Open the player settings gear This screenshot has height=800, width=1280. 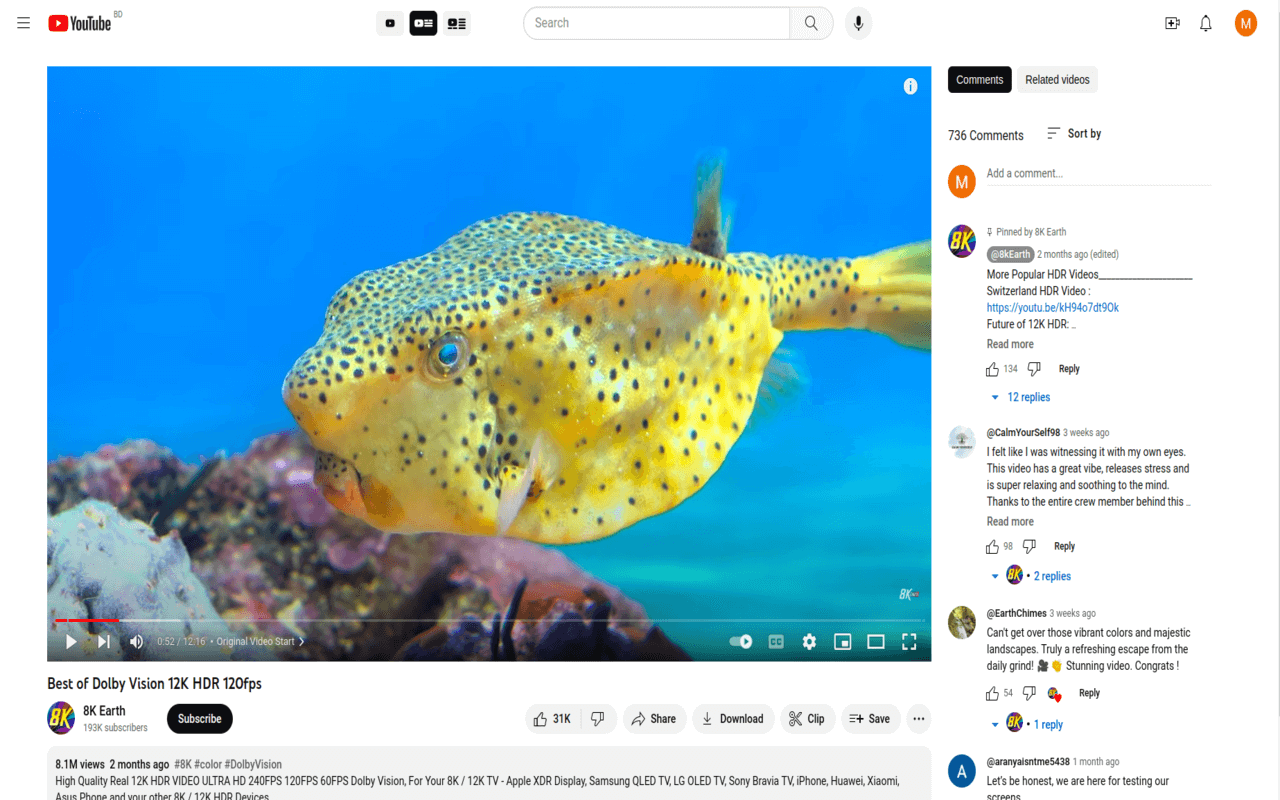808,641
